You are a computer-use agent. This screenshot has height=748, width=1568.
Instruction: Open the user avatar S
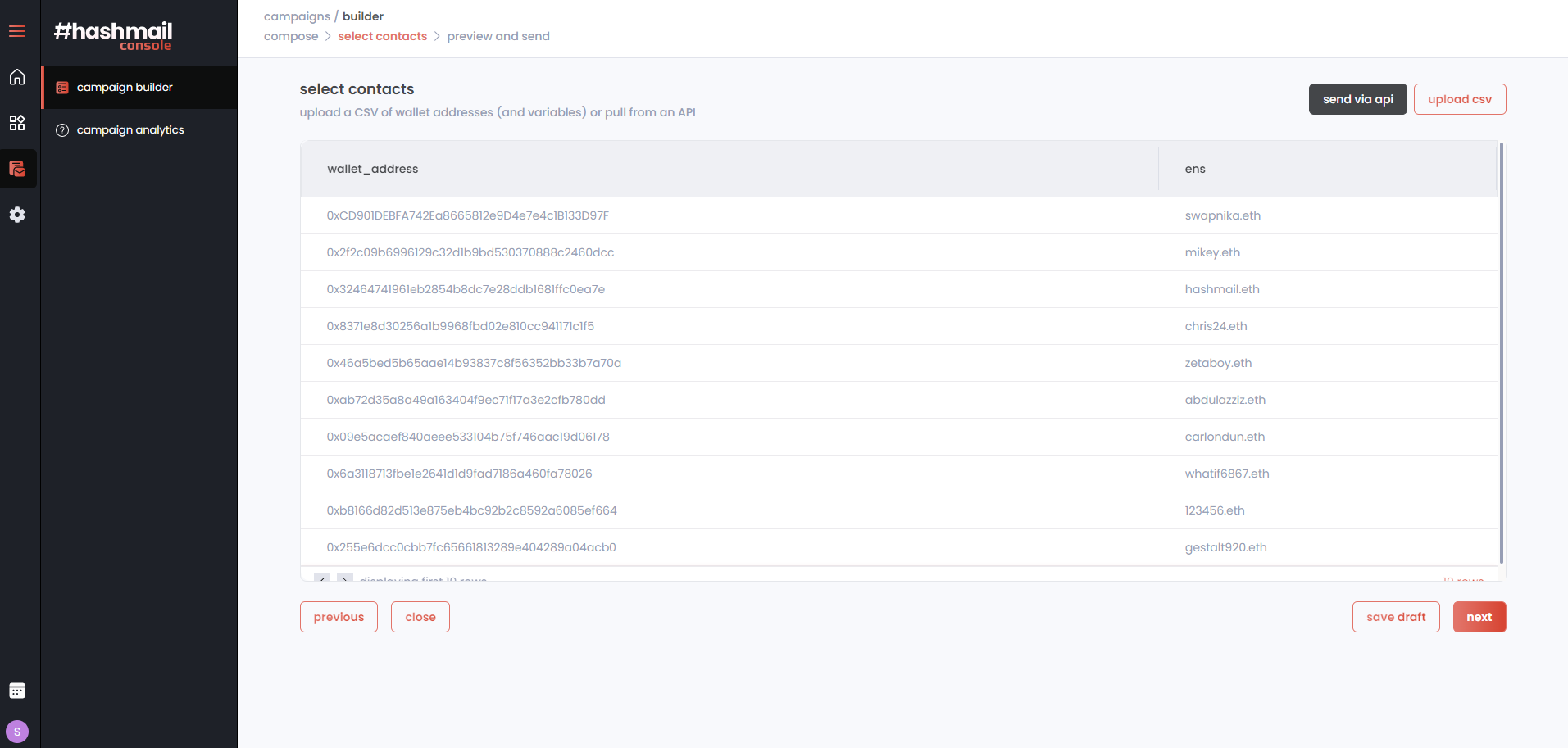coord(17,732)
